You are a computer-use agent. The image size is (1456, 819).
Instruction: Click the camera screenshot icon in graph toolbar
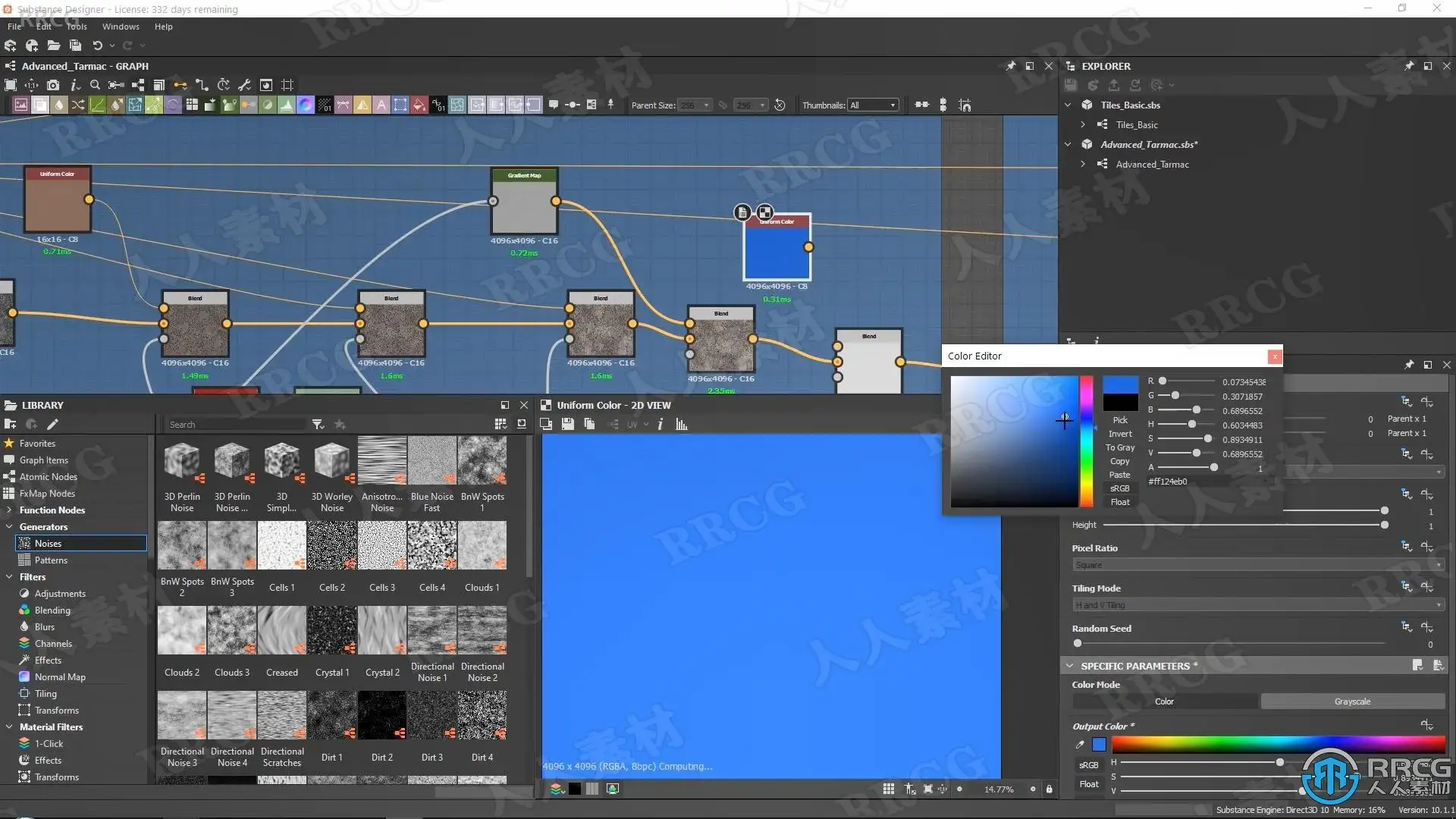tap(53, 85)
